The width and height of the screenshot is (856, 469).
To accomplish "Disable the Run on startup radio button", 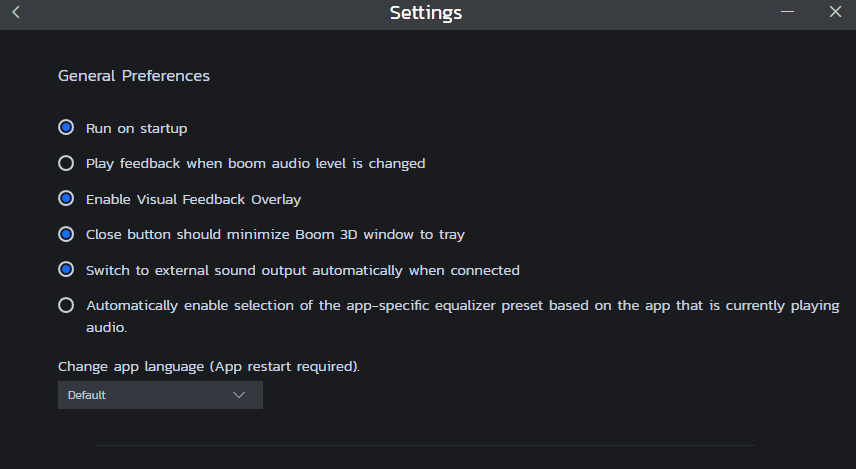I will [x=66, y=128].
